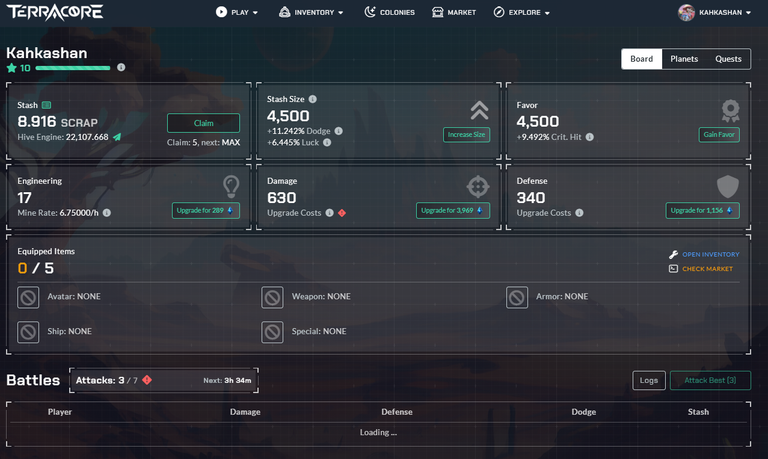Click the Damage crosshair icon
The width and height of the screenshot is (768, 459).
click(x=478, y=187)
